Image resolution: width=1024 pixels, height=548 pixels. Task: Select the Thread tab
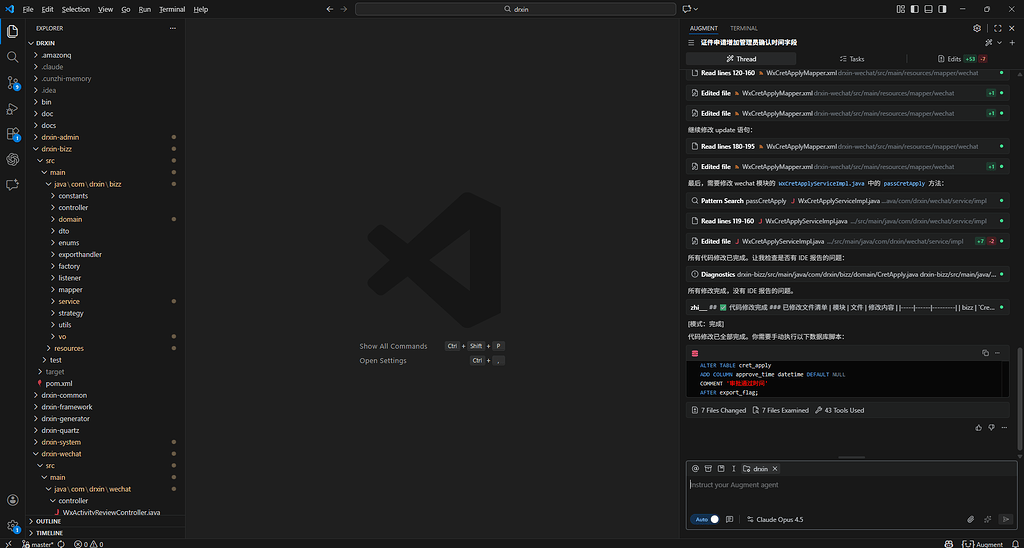pyautogui.click(x=741, y=59)
